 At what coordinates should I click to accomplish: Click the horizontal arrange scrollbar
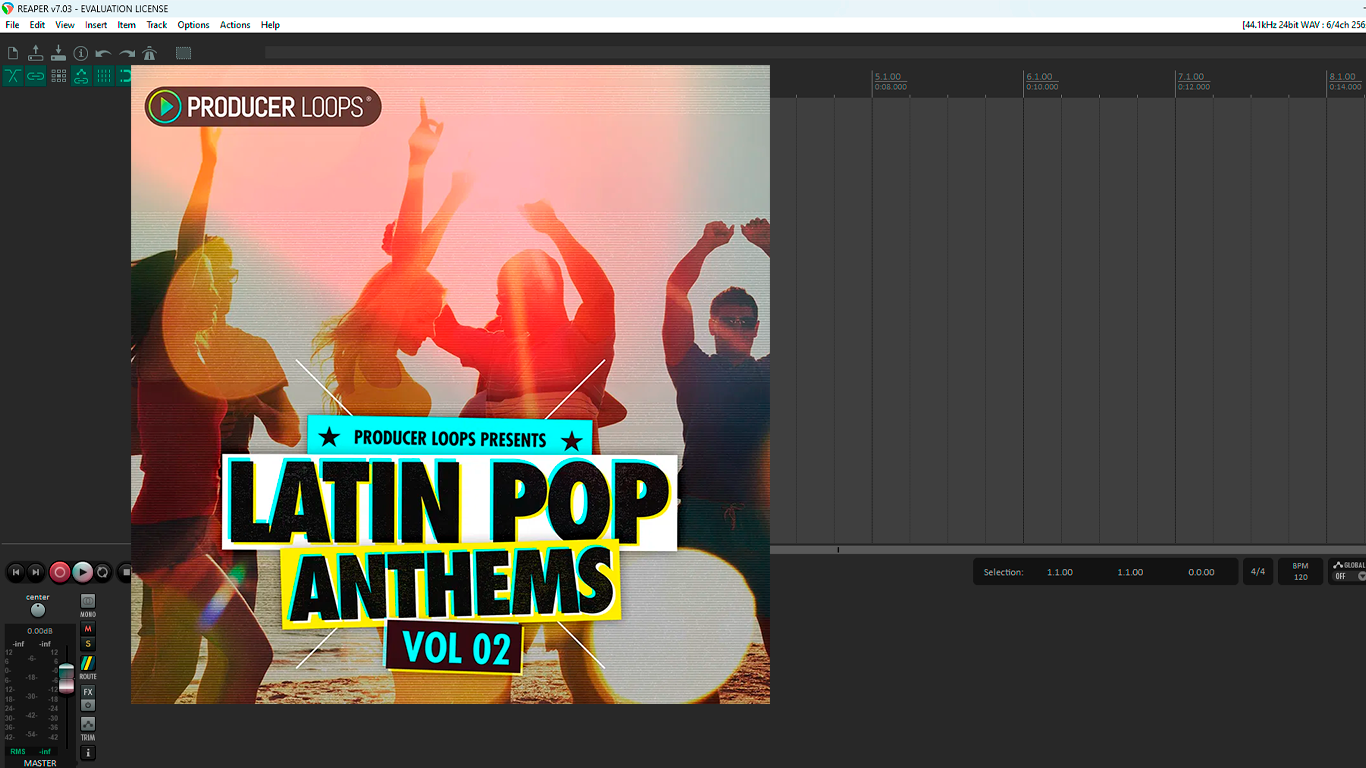(1068, 550)
